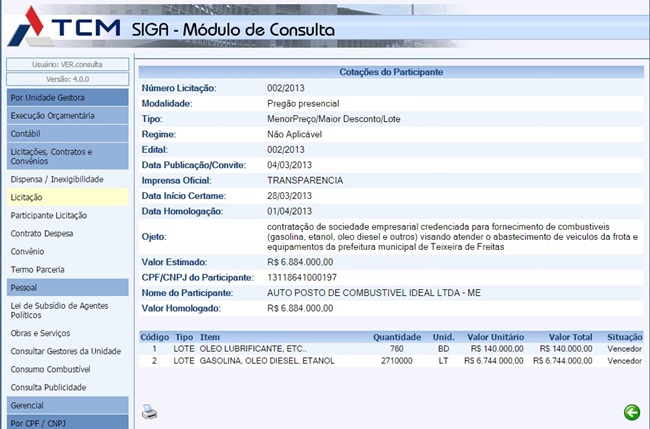Click Data Homologação value 01/04/2013
This screenshot has height=429, width=650.
click(289, 211)
